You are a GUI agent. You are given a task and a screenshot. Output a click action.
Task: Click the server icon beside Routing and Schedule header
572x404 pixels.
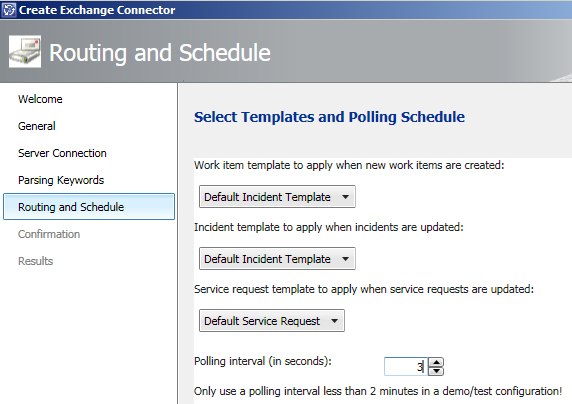25,51
